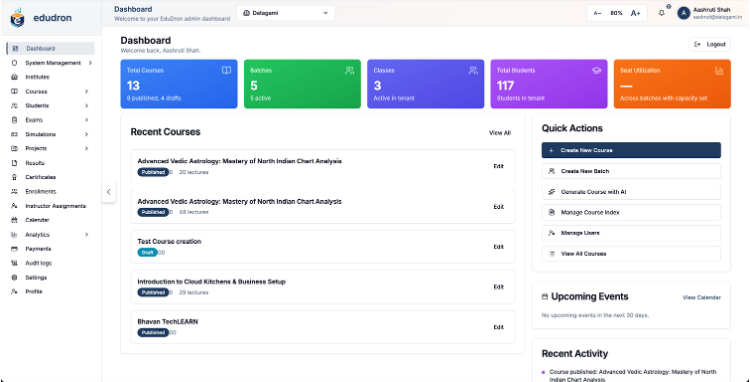Click the Results document icon
The height and width of the screenshot is (382, 750).
tap(14, 163)
